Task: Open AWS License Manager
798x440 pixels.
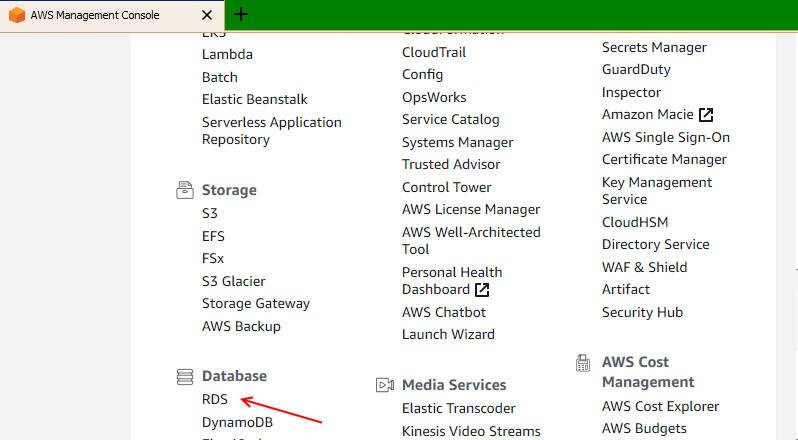Action: pyautogui.click(x=471, y=210)
